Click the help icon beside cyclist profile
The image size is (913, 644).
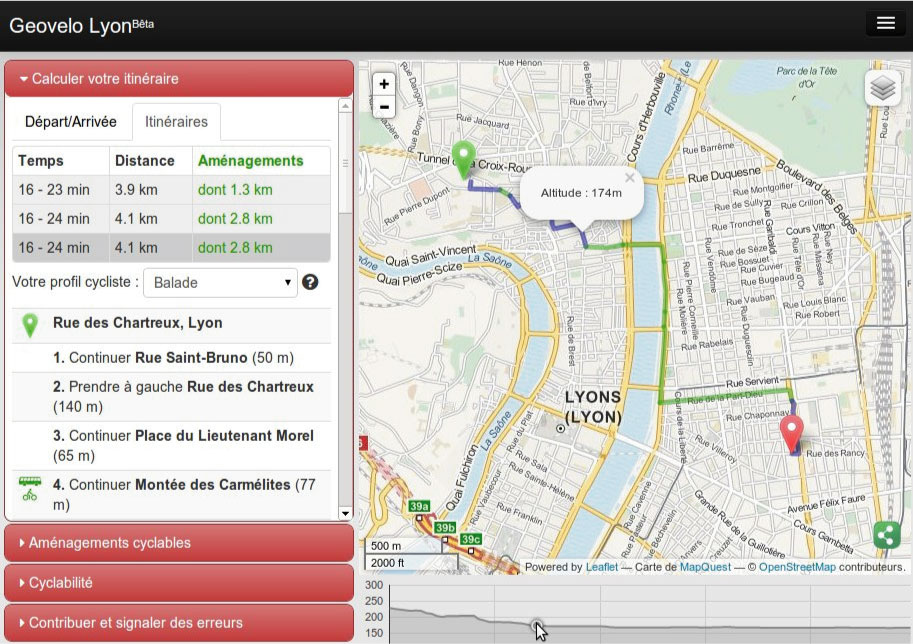(310, 282)
